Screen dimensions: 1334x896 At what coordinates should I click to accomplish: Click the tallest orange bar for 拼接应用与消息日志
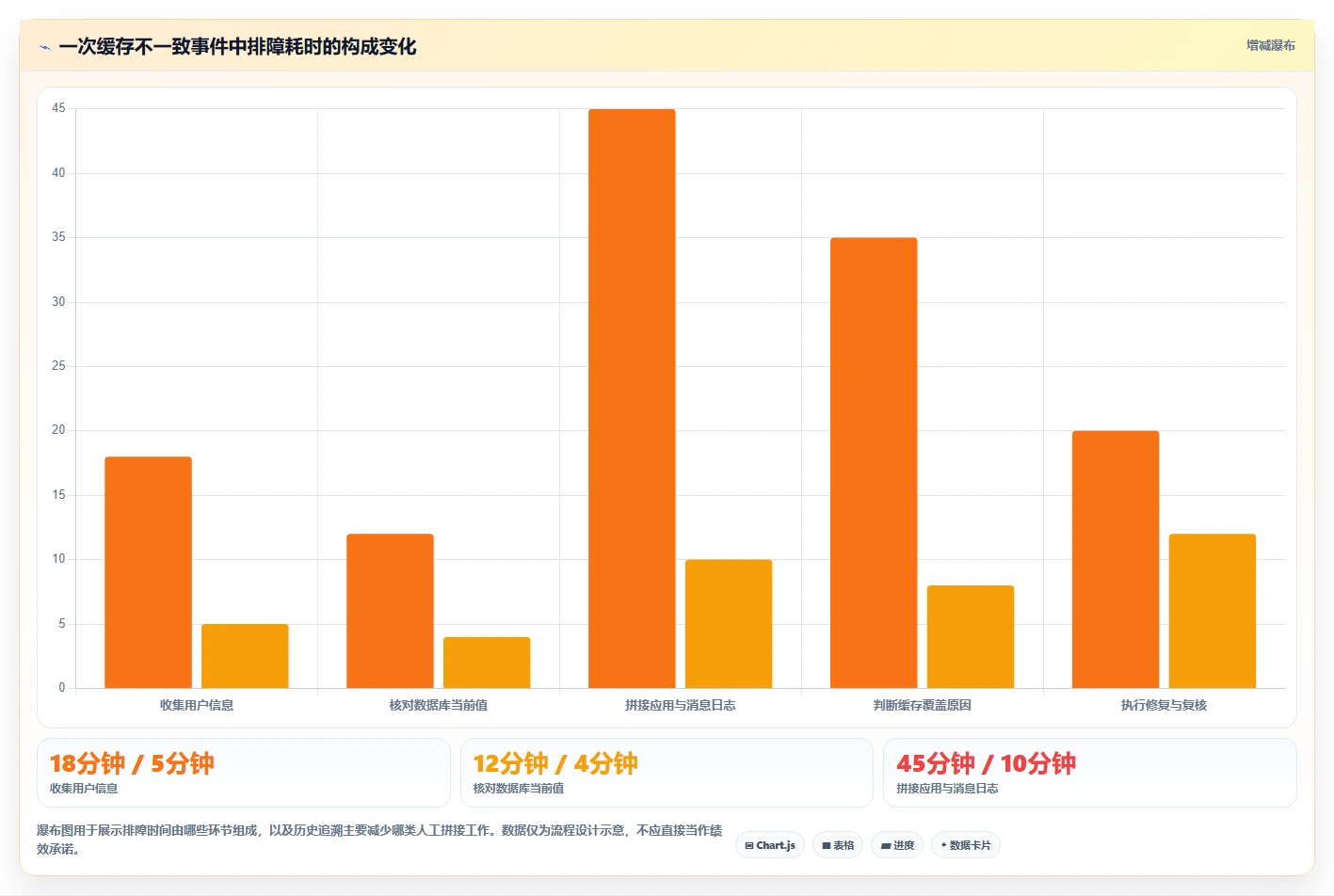632,398
